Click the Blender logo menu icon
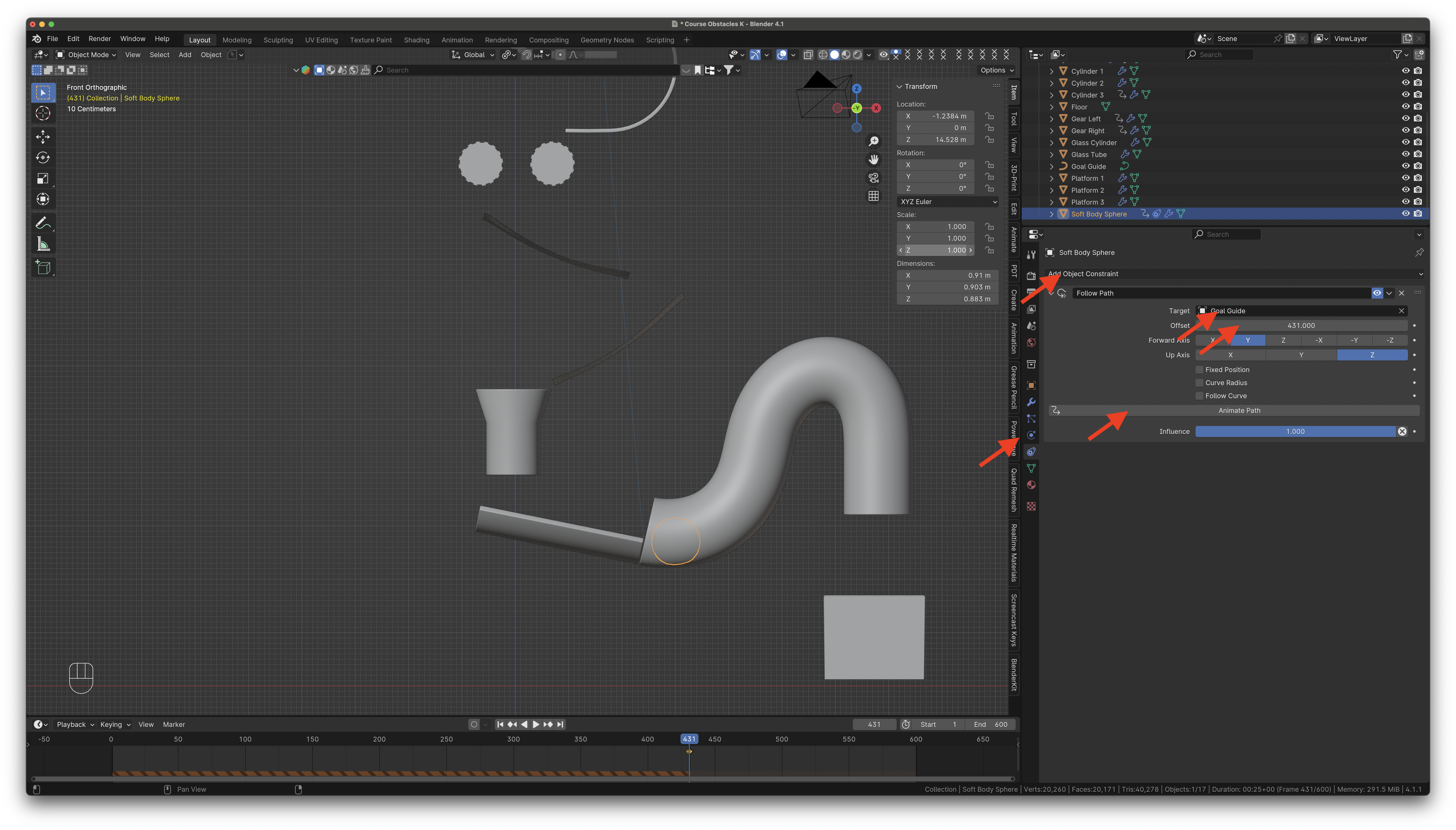The height and width of the screenshot is (830, 1456). click(x=36, y=39)
